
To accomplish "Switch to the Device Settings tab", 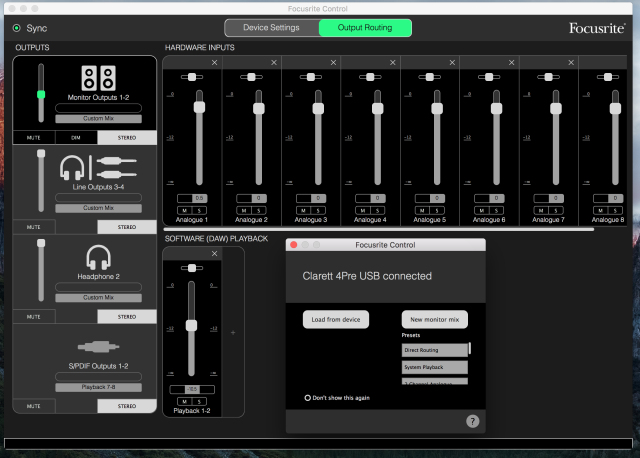I will [x=271, y=28].
